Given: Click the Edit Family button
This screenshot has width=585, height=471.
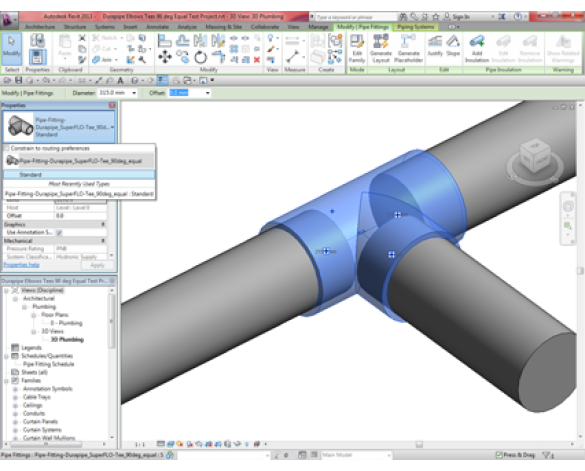Looking at the screenshot, I should [357, 49].
